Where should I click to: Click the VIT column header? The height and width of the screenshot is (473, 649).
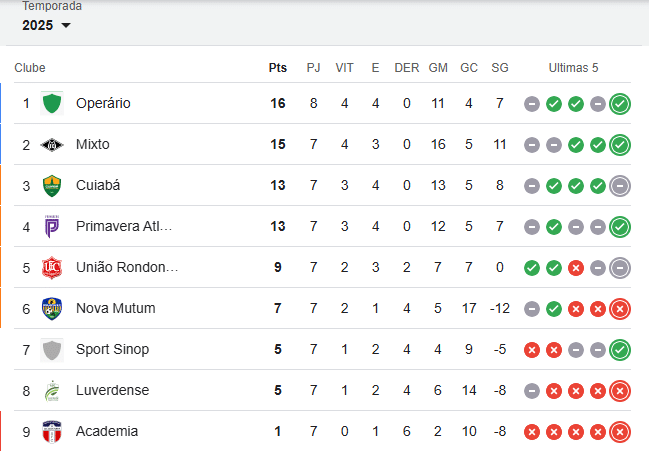(x=344, y=68)
